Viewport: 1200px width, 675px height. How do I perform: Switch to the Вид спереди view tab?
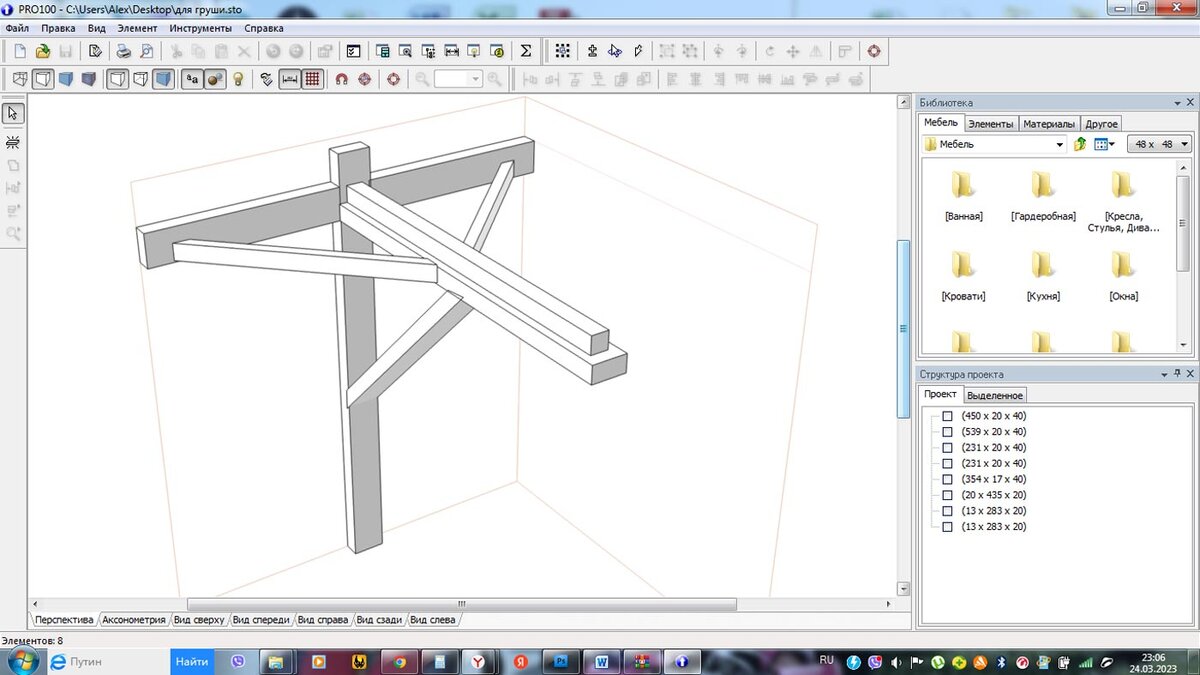(260, 620)
